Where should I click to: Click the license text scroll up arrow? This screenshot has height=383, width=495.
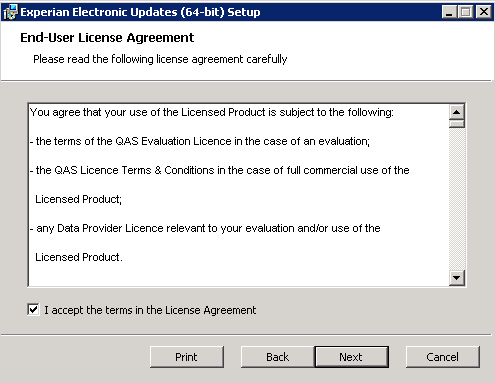(x=456, y=112)
